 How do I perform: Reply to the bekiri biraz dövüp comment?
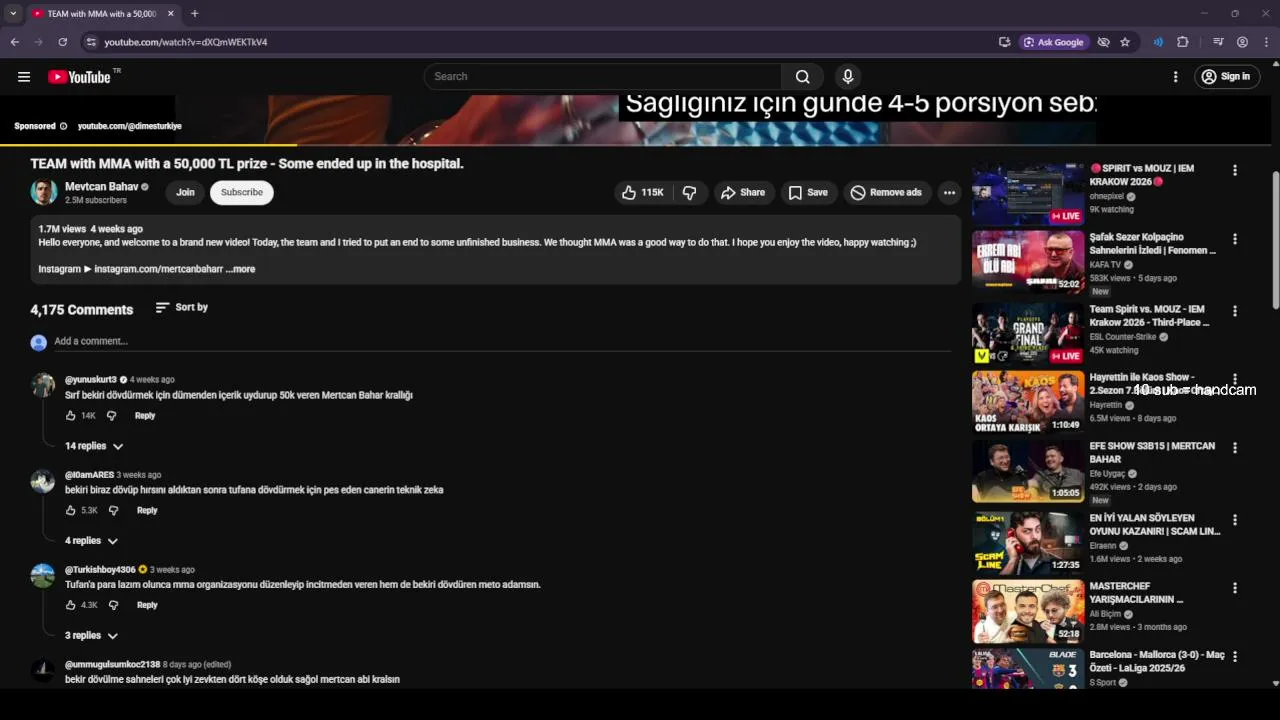pyautogui.click(x=147, y=511)
